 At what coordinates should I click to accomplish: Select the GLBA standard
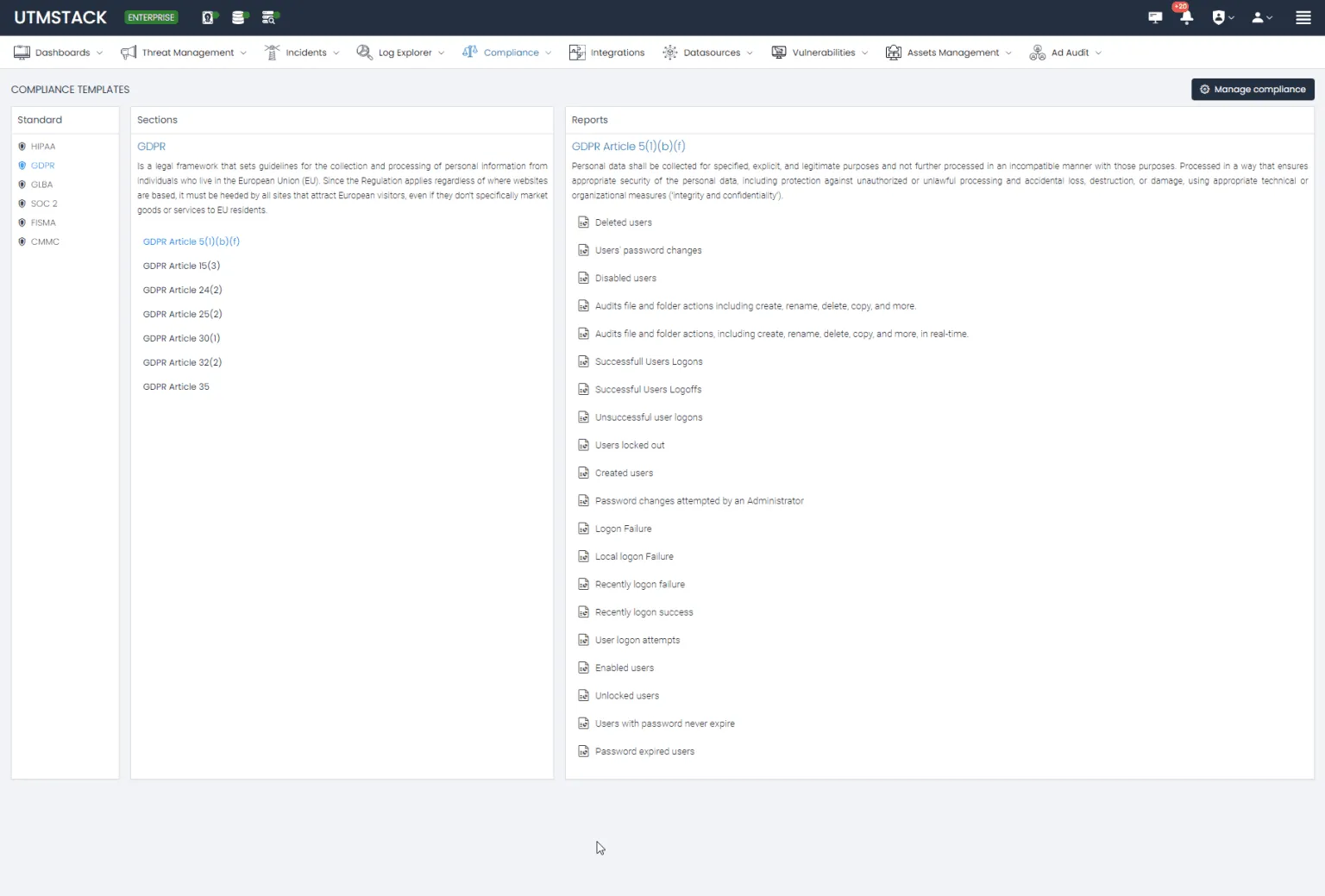[x=36, y=185]
